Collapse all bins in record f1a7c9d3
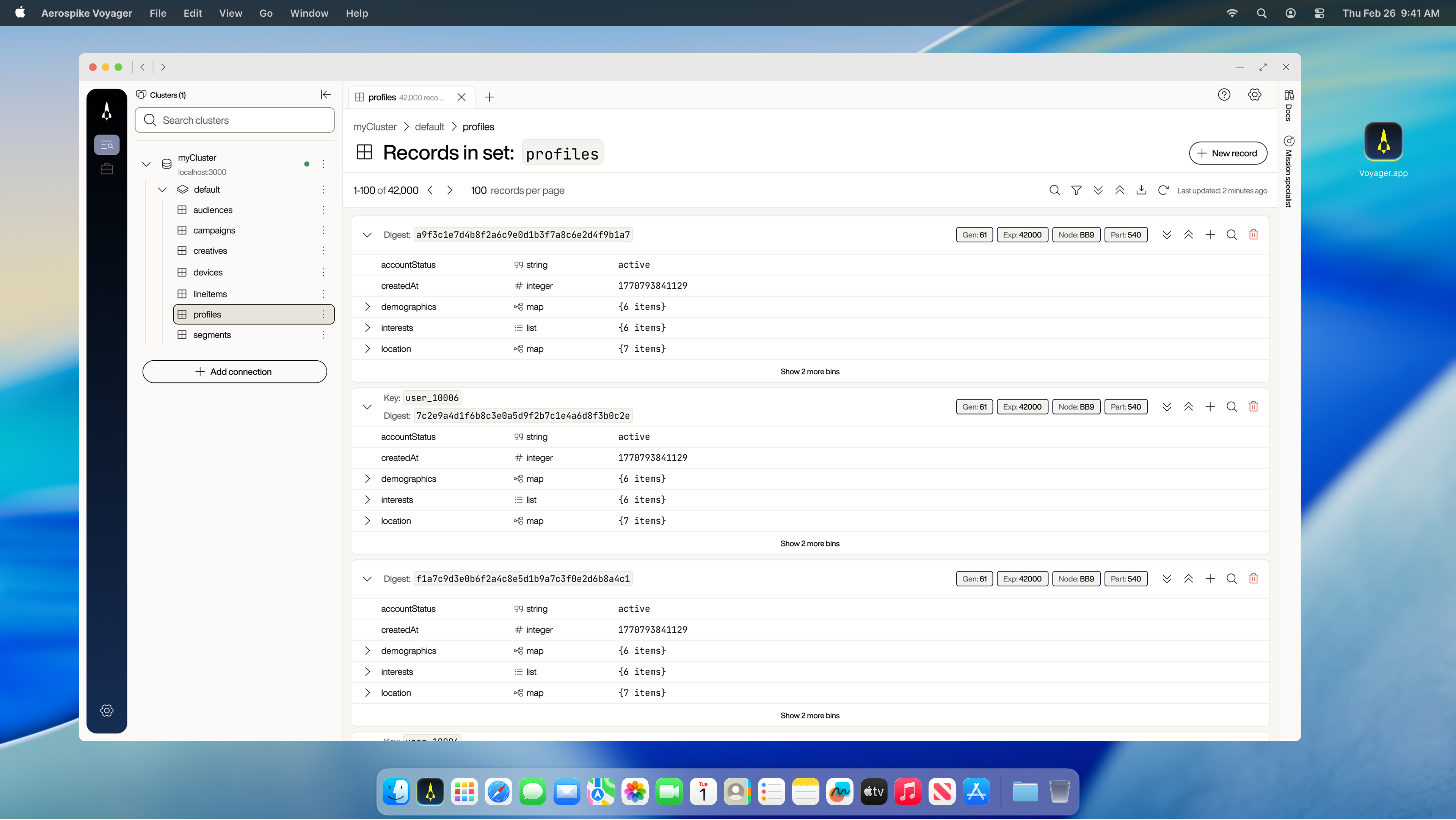Viewport: 1456px width, 820px height. 1188,578
